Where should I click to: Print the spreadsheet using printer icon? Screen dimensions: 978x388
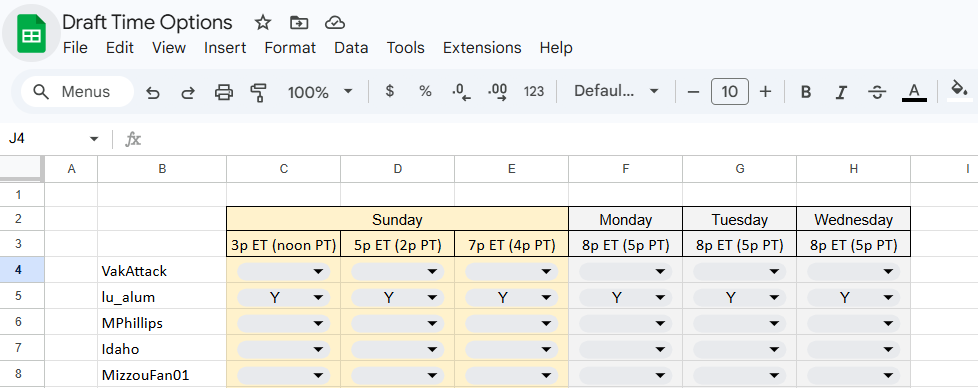click(223, 92)
